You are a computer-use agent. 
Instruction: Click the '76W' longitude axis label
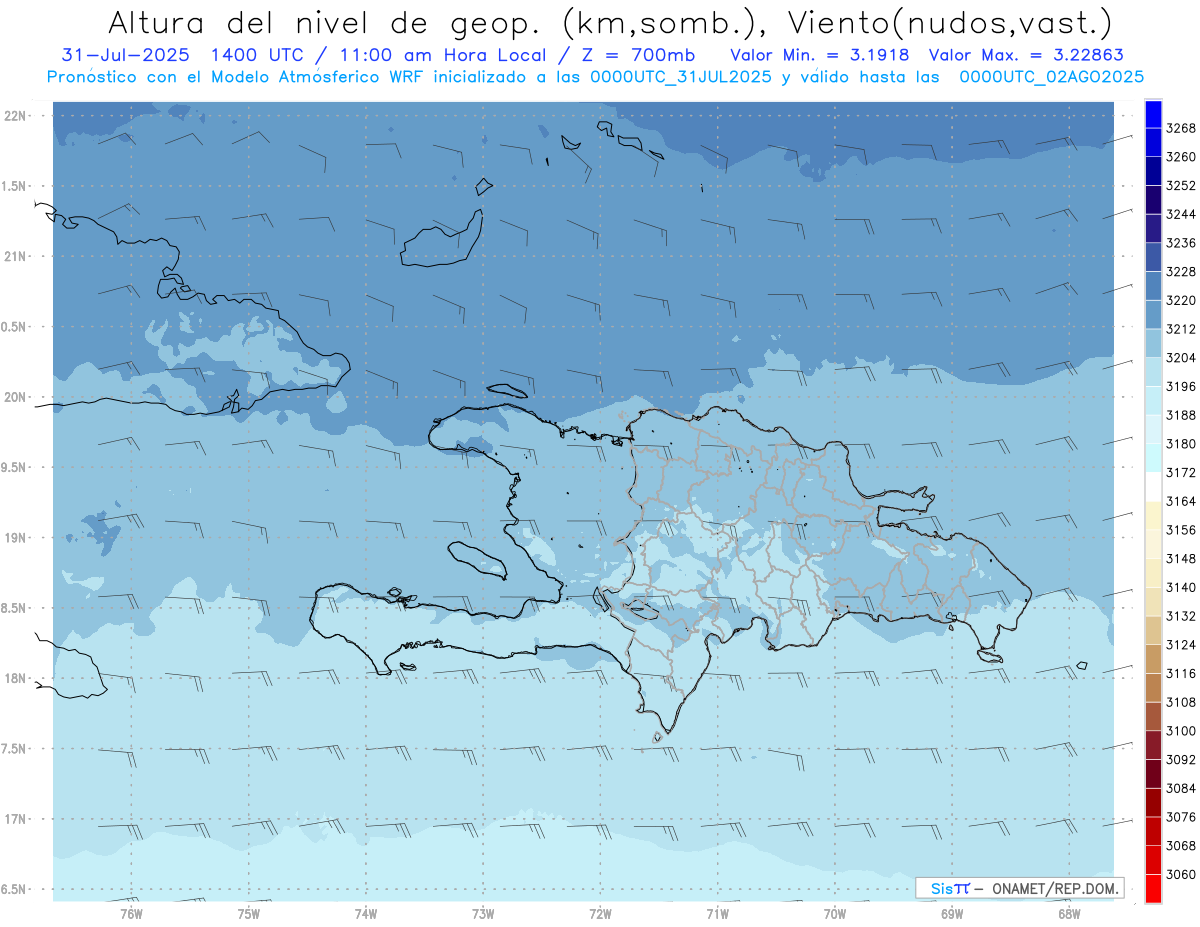(131, 914)
